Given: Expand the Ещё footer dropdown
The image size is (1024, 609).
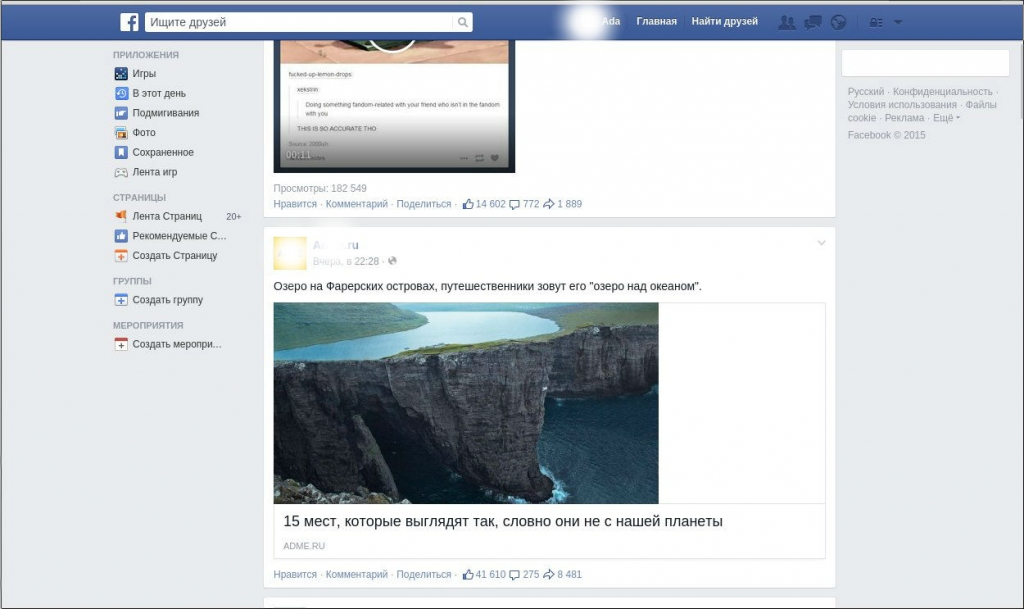Looking at the screenshot, I should coord(946,118).
